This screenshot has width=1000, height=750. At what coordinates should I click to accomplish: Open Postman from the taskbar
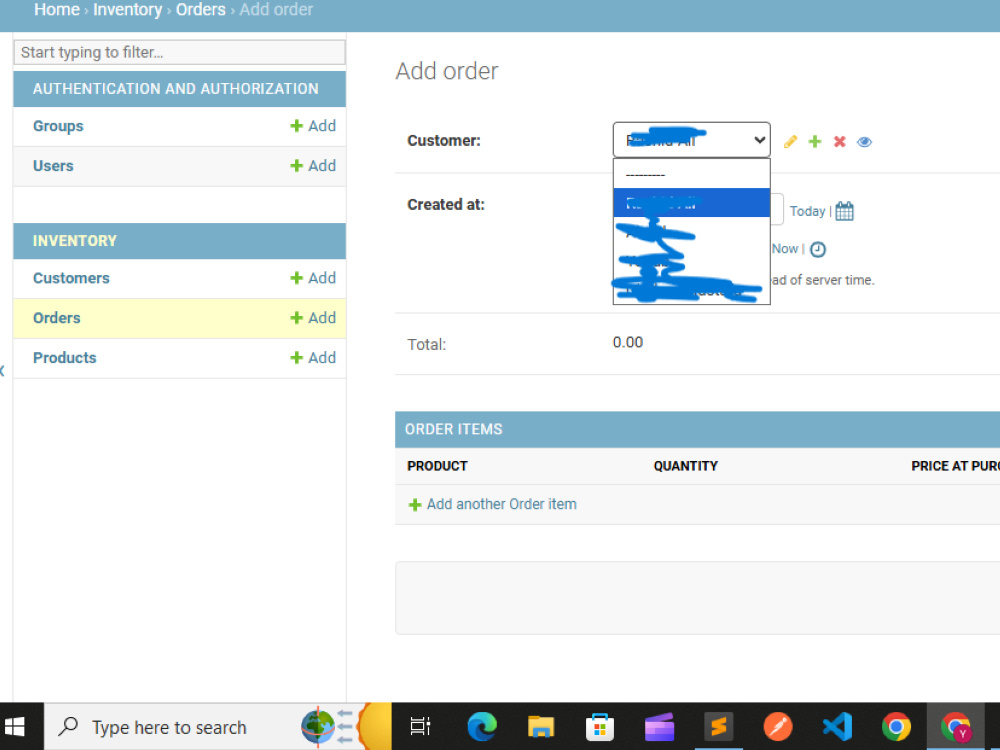point(778,727)
